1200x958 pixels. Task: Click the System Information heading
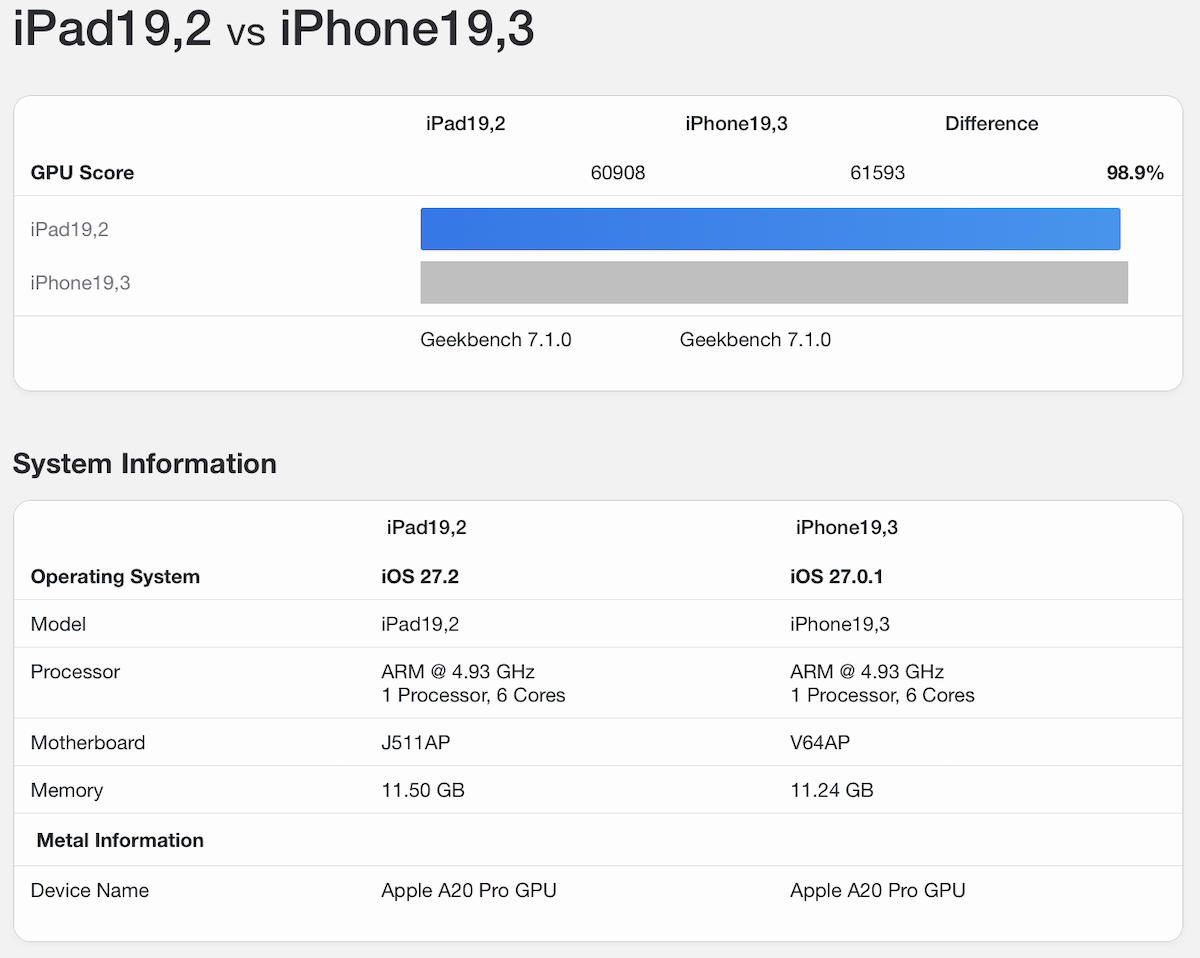click(144, 464)
